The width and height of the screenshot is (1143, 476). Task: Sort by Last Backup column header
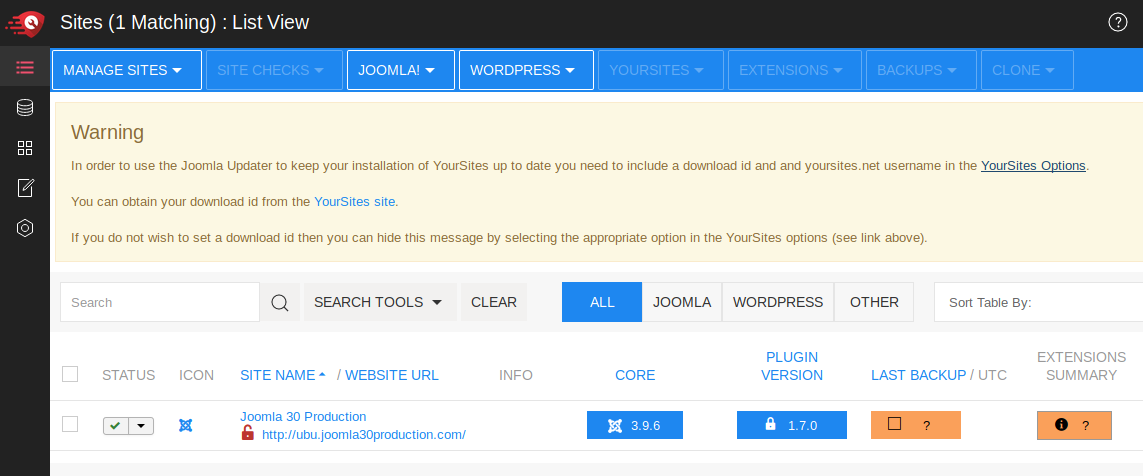click(x=918, y=375)
